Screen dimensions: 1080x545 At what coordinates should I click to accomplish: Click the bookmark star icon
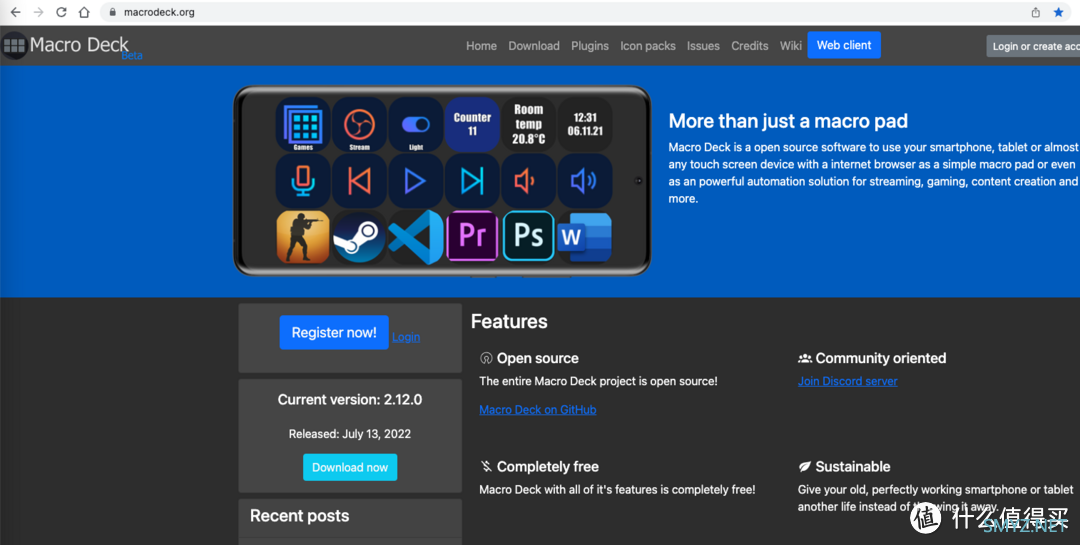[1059, 12]
